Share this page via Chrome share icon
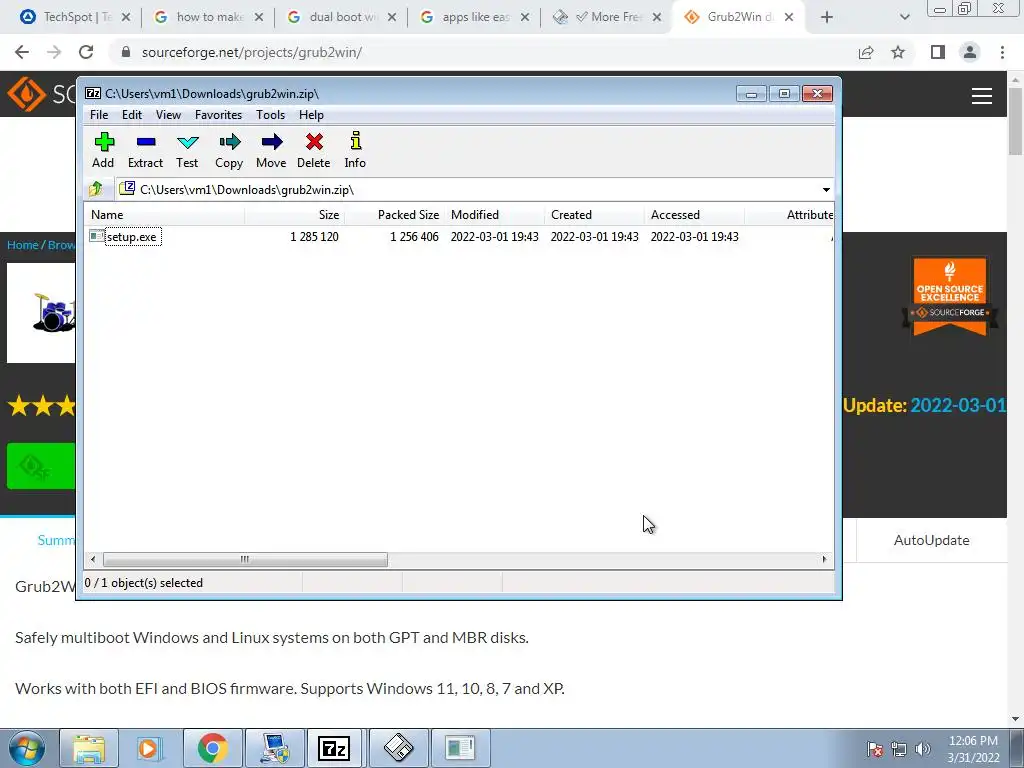The width and height of the screenshot is (1024, 768). [x=866, y=52]
